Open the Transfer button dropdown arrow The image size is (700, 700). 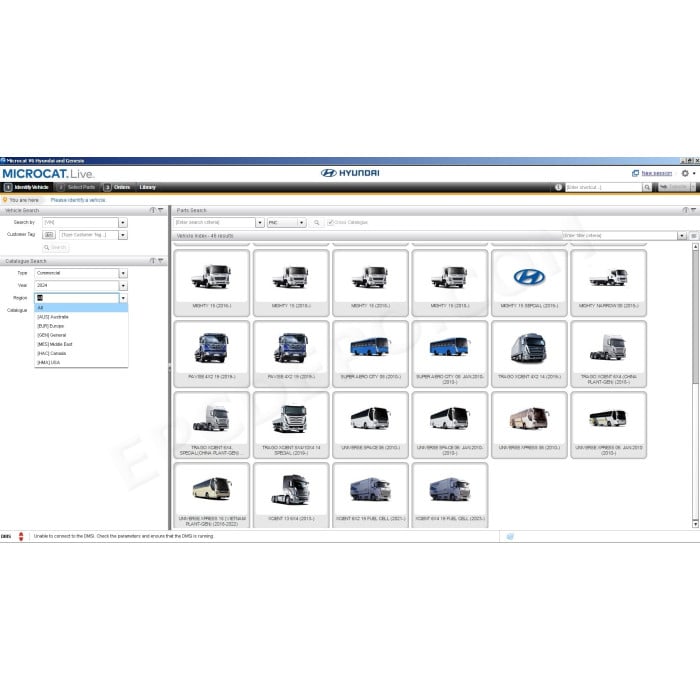[693, 188]
